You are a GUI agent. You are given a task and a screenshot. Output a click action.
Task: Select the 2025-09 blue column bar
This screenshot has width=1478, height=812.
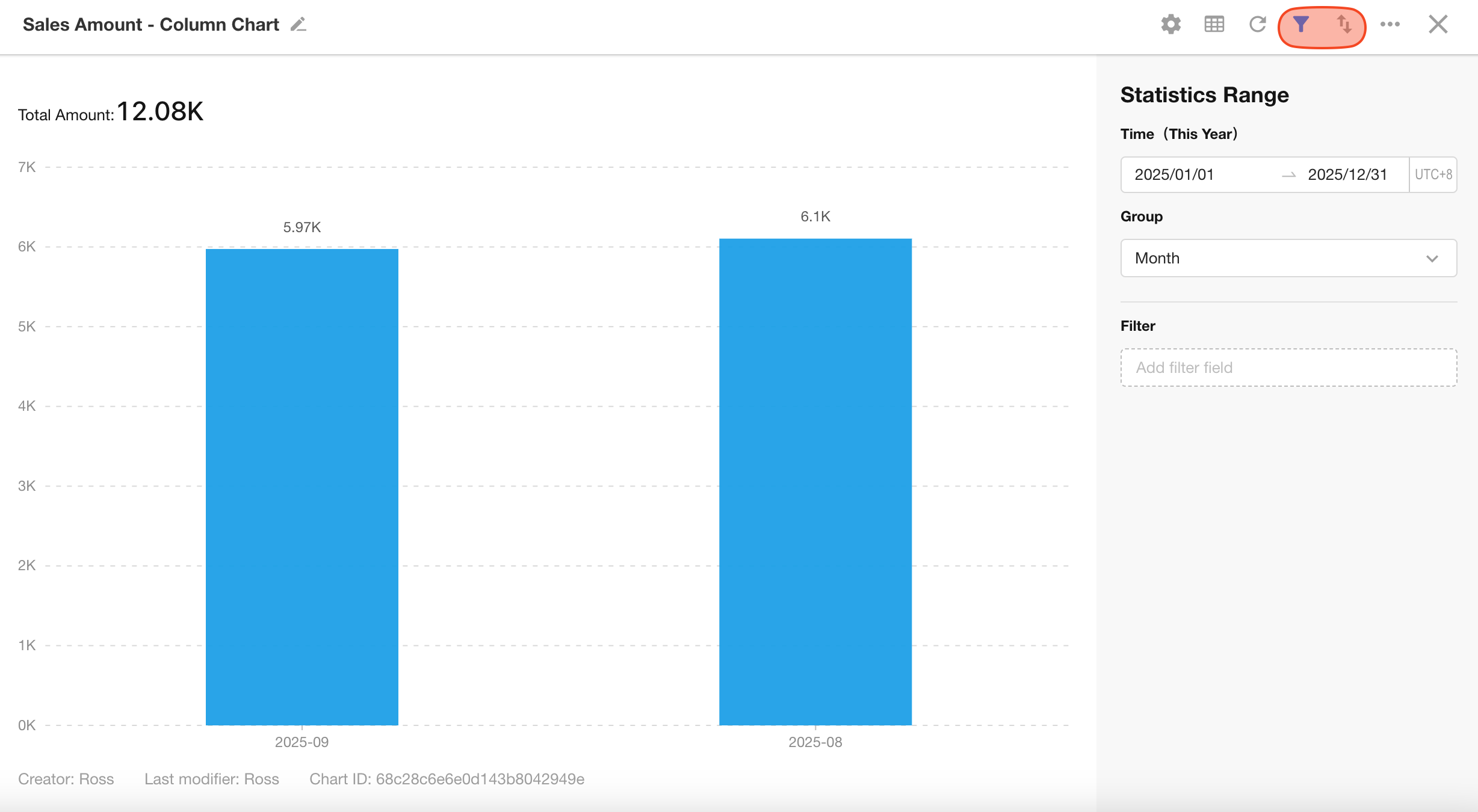pos(302,487)
